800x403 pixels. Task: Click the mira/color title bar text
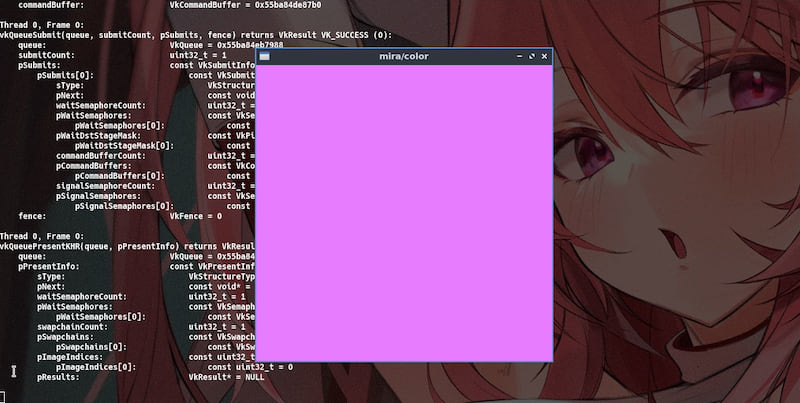coord(404,57)
